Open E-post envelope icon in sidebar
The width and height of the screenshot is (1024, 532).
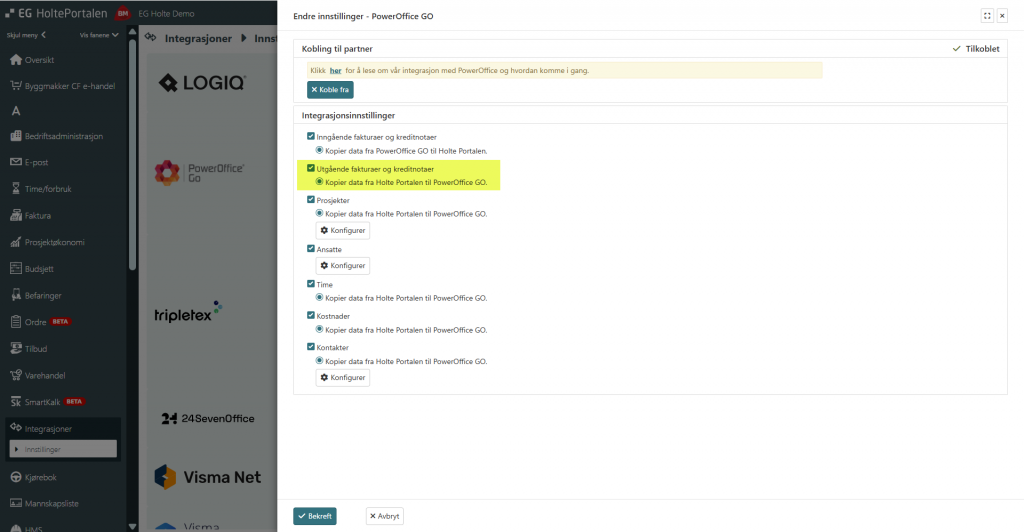coord(16,162)
